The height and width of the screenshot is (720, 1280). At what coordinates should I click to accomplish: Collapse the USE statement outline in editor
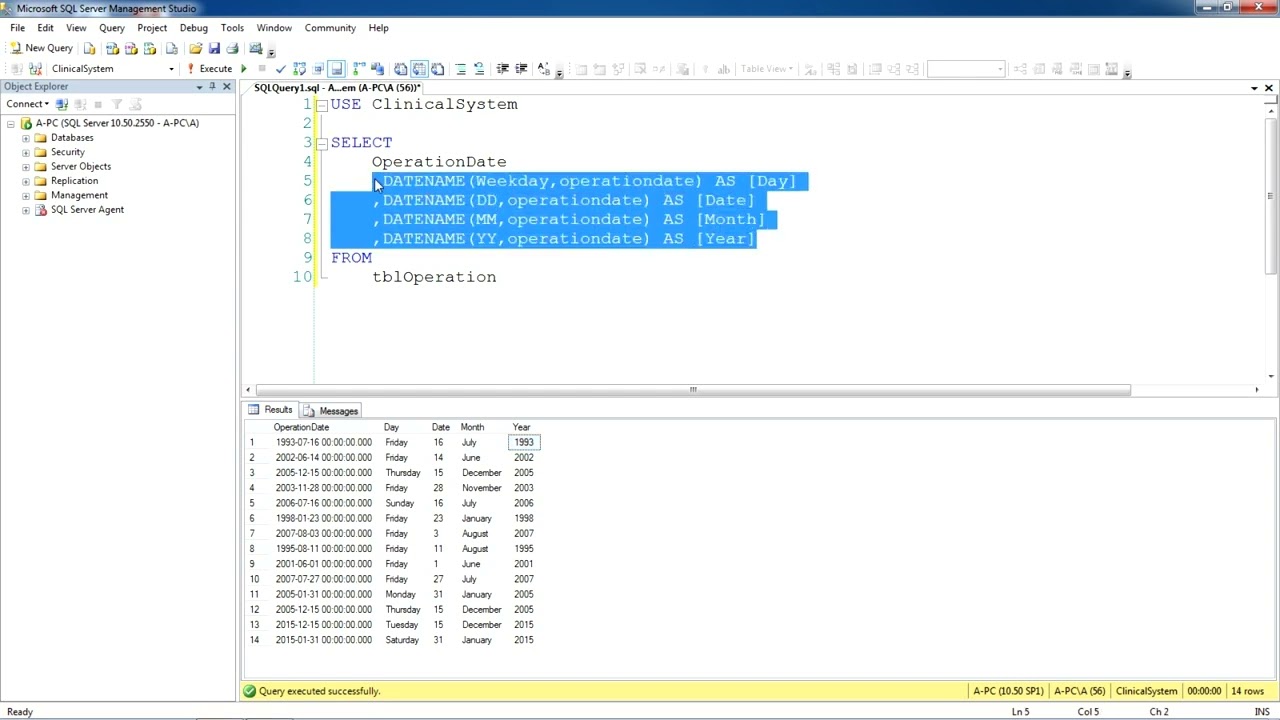[x=322, y=105]
